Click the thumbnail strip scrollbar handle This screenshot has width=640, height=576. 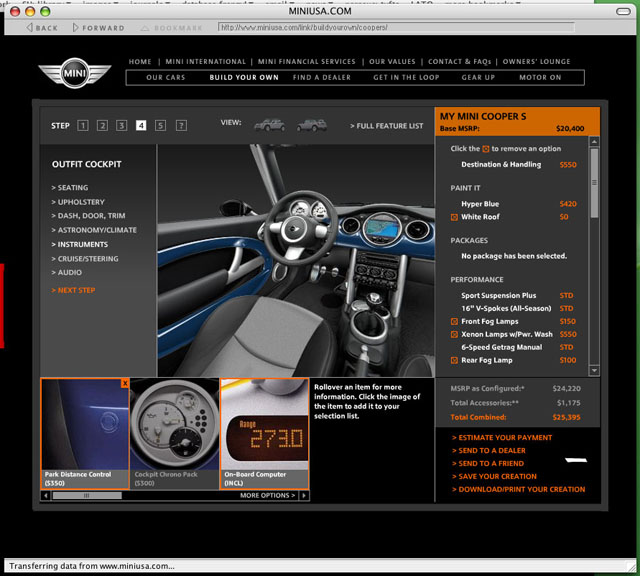87,496
